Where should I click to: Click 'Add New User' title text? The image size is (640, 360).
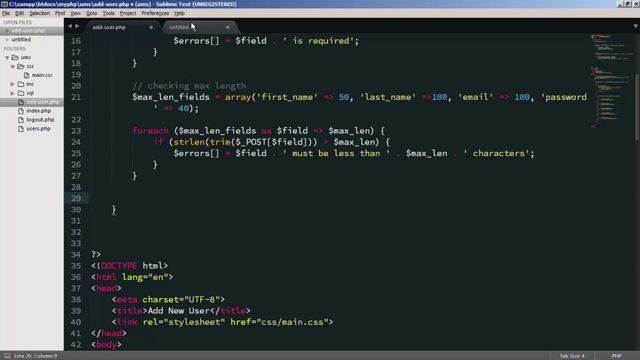click(179, 311)
